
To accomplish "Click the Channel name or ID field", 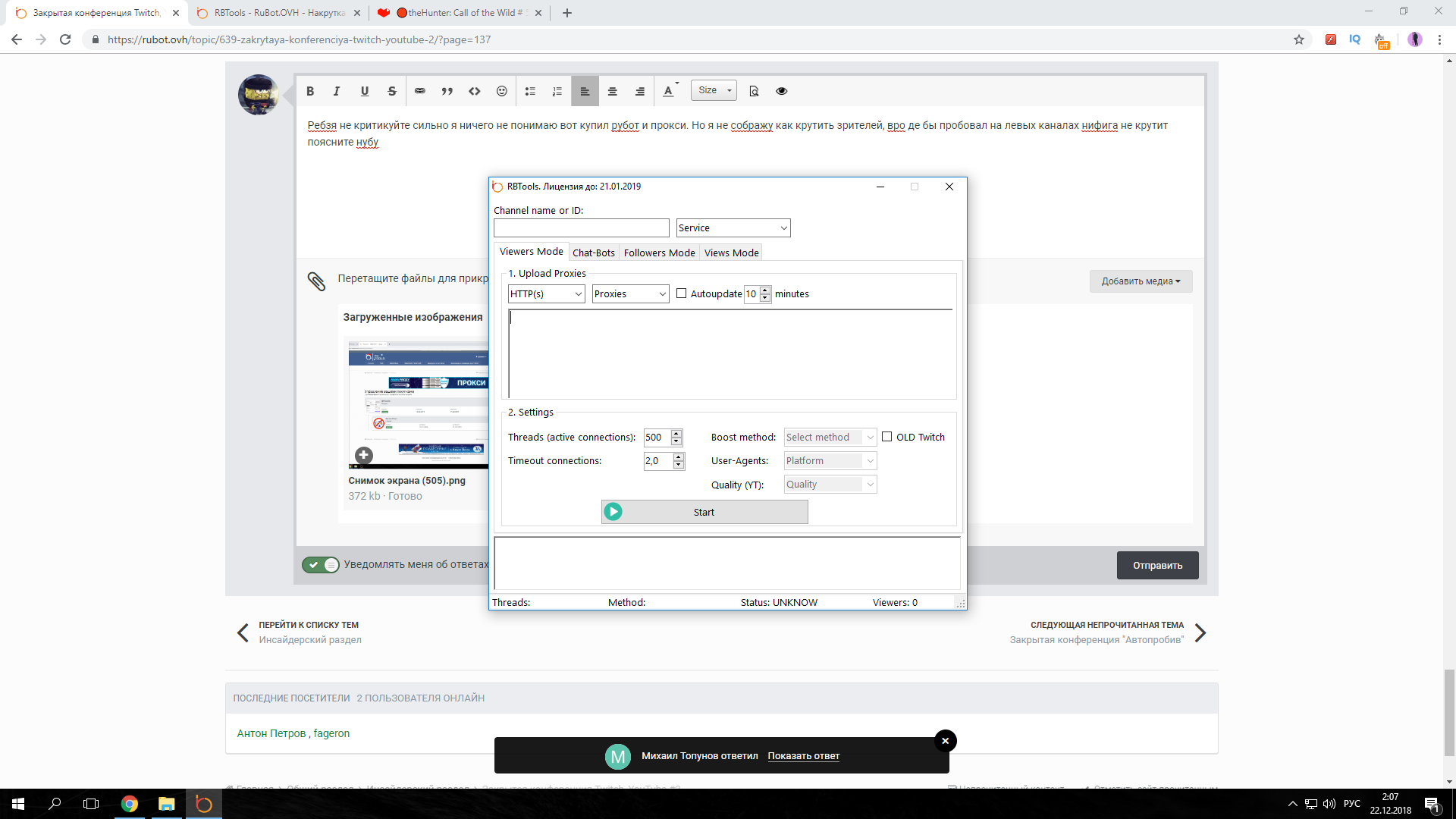I will point(581,227).
